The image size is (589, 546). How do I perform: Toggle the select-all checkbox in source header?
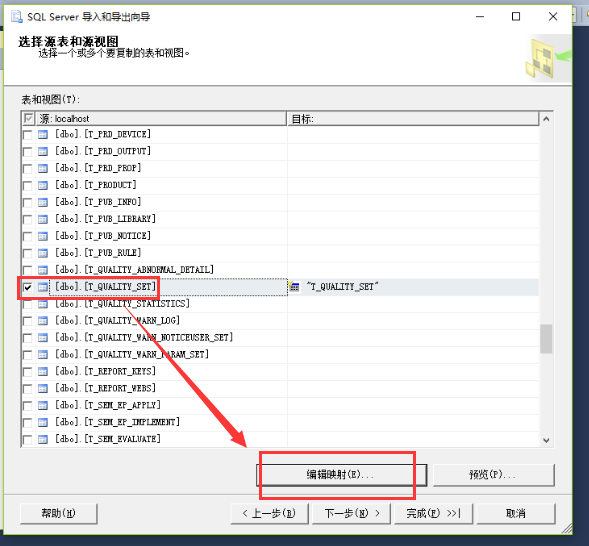[x=28, y=119]
